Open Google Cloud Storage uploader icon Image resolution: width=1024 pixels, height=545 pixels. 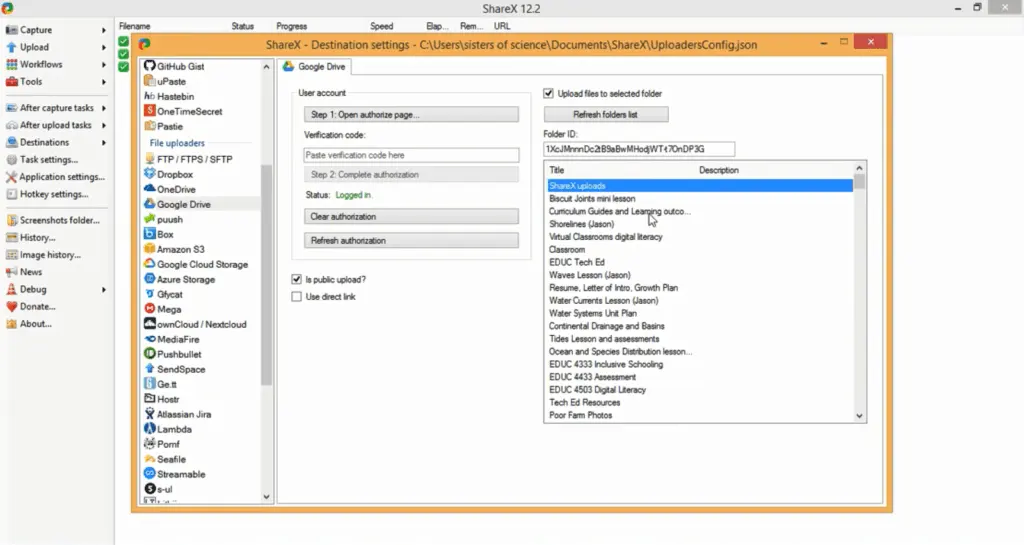tap(150, 264)
